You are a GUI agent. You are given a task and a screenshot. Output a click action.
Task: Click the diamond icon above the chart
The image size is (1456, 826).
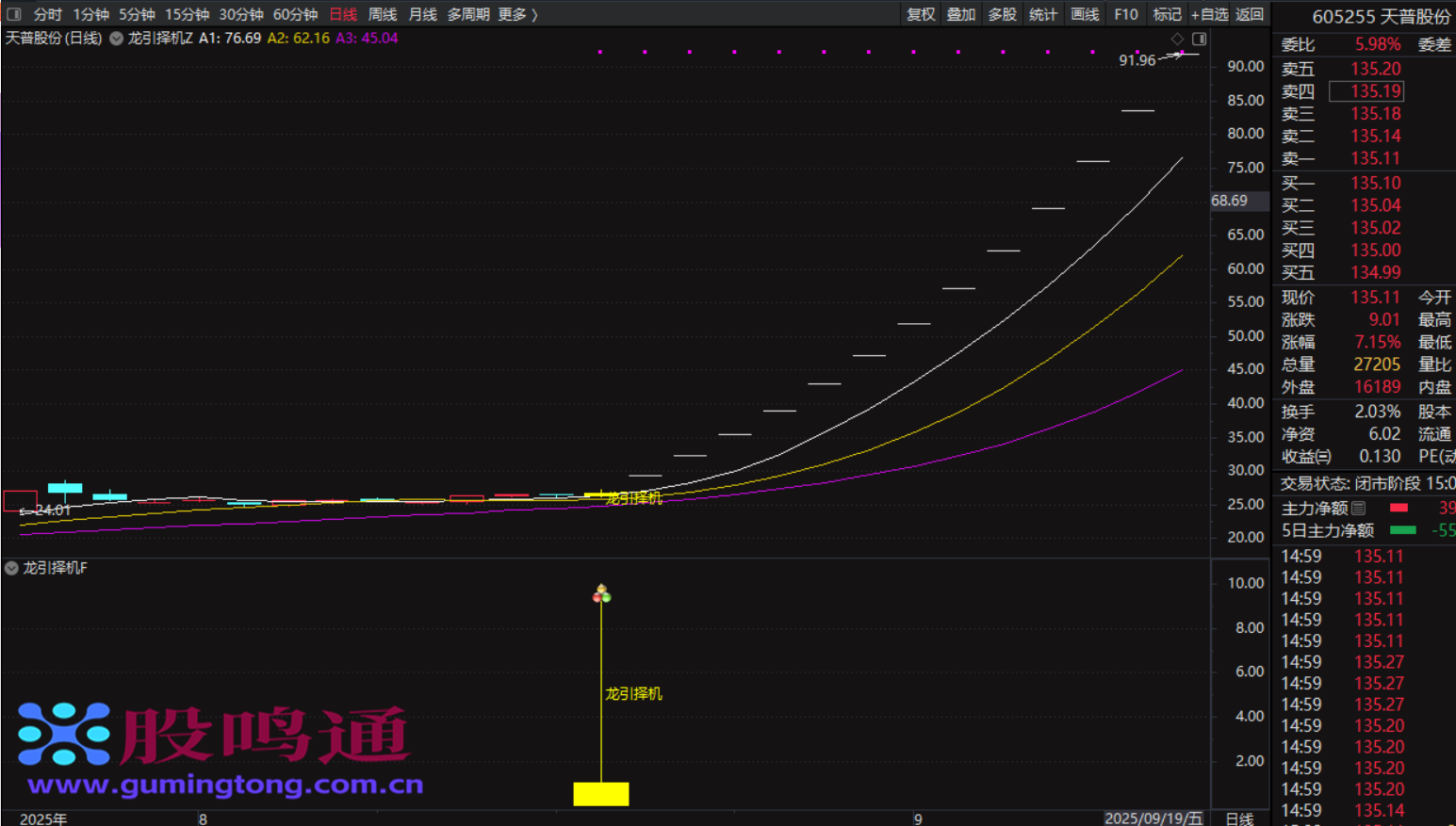point(1177,39)
